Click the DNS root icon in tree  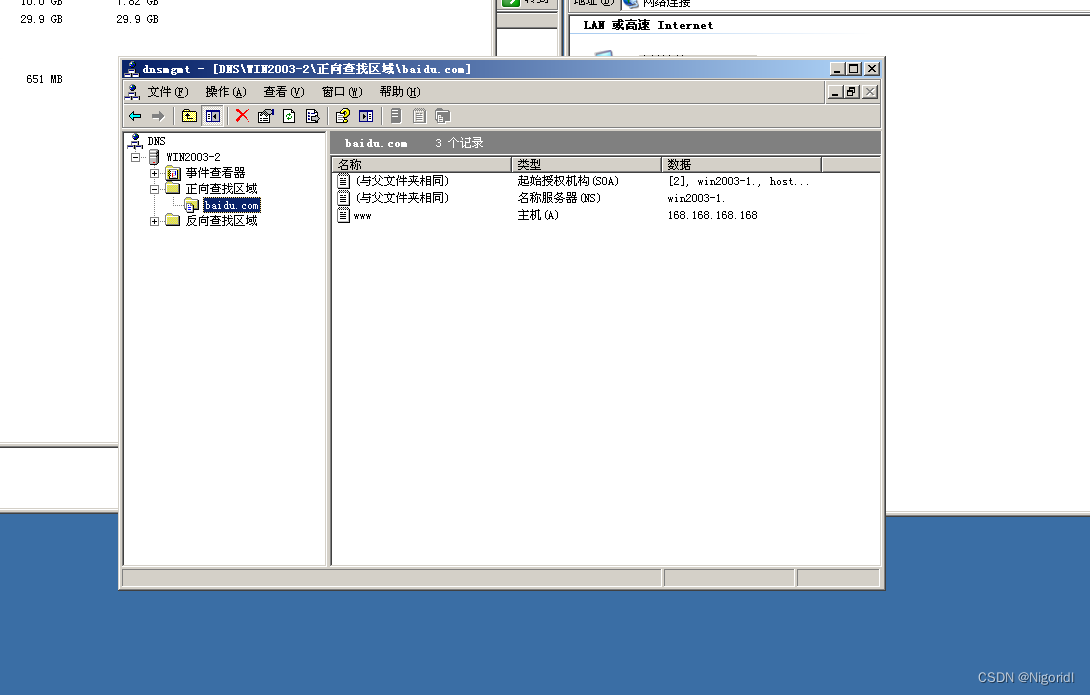[x=136, y=141]
